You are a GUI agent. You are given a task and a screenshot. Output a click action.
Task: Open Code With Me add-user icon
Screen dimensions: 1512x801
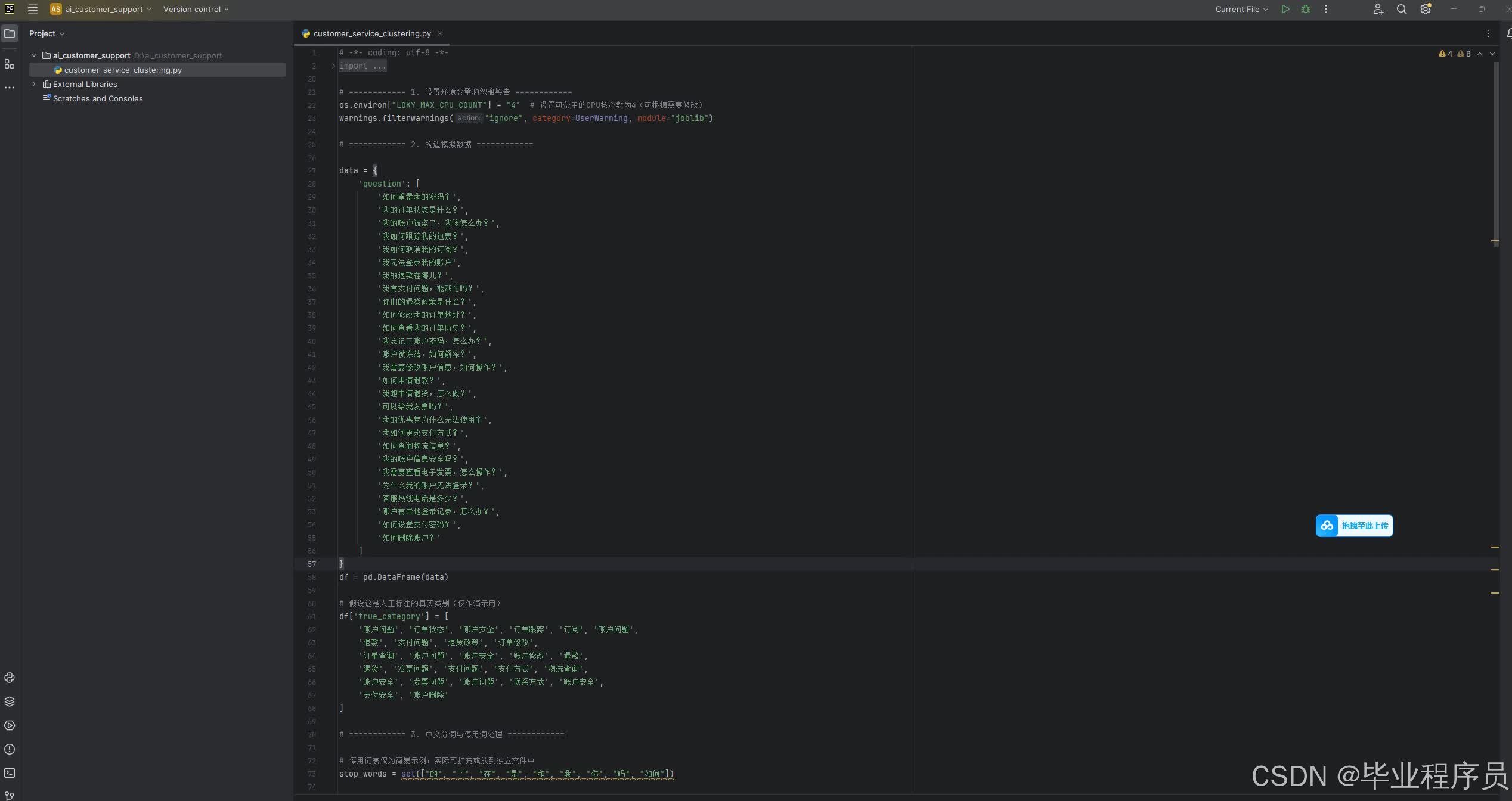click(x=1378, y=9)
